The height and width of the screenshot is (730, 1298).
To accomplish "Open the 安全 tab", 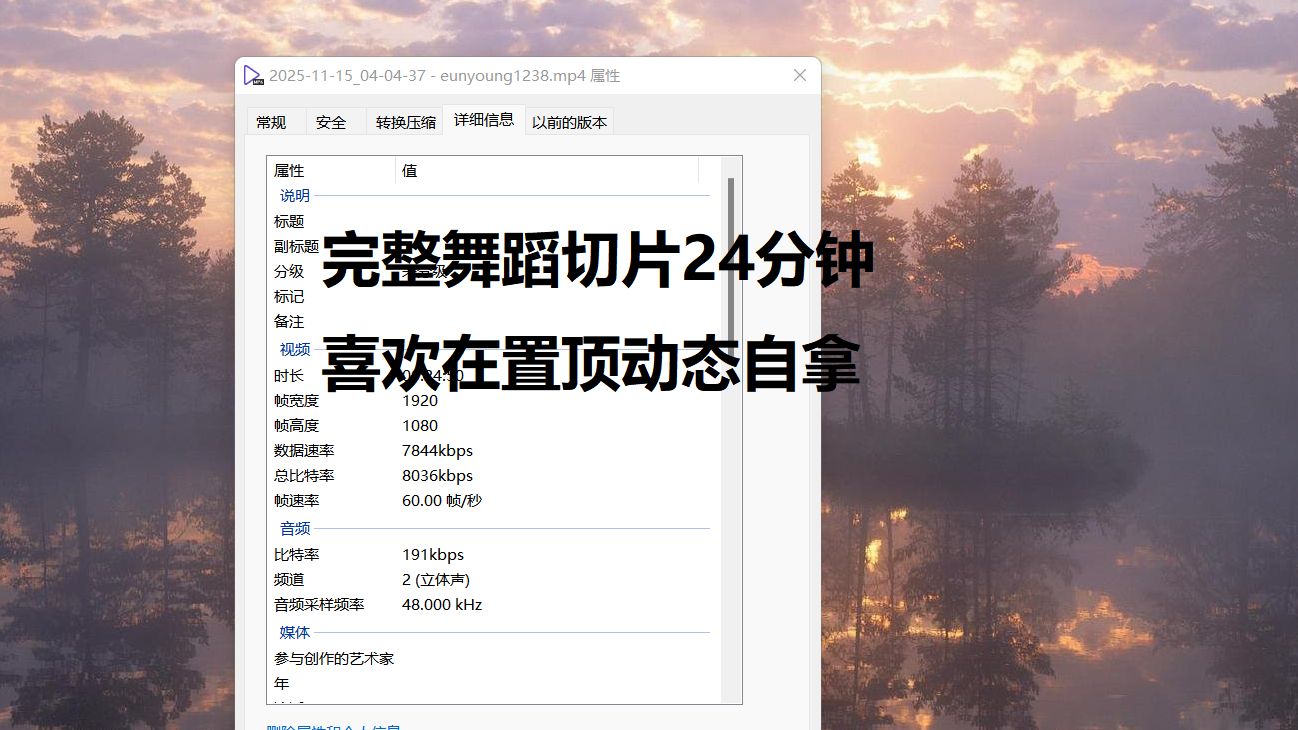I will (331, 122).
